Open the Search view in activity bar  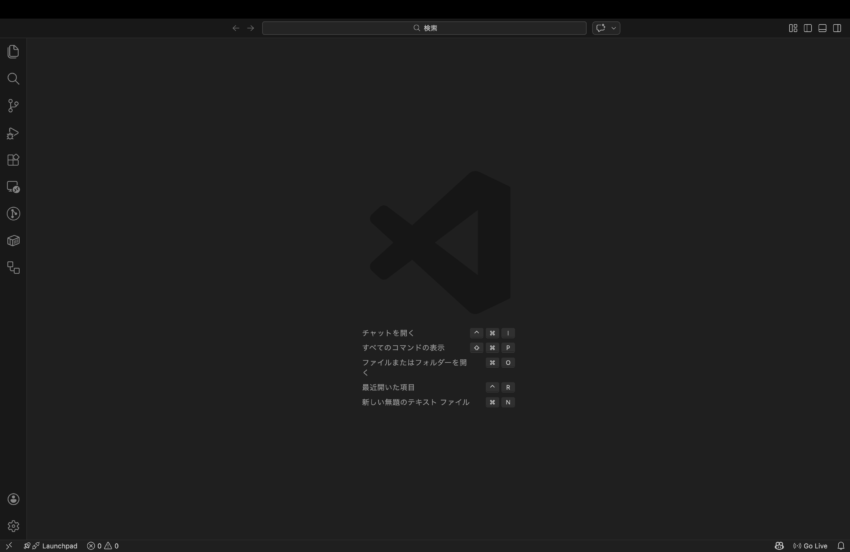(x=13, y=79)
